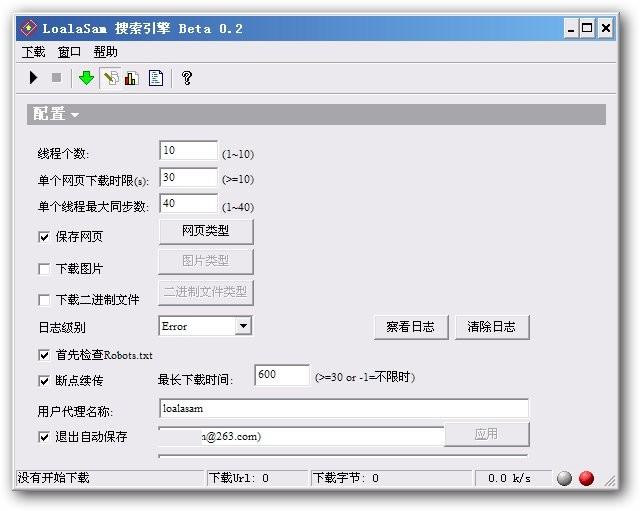Open the document log icon
The image size is (640, 511).
(x=156, y=78)
